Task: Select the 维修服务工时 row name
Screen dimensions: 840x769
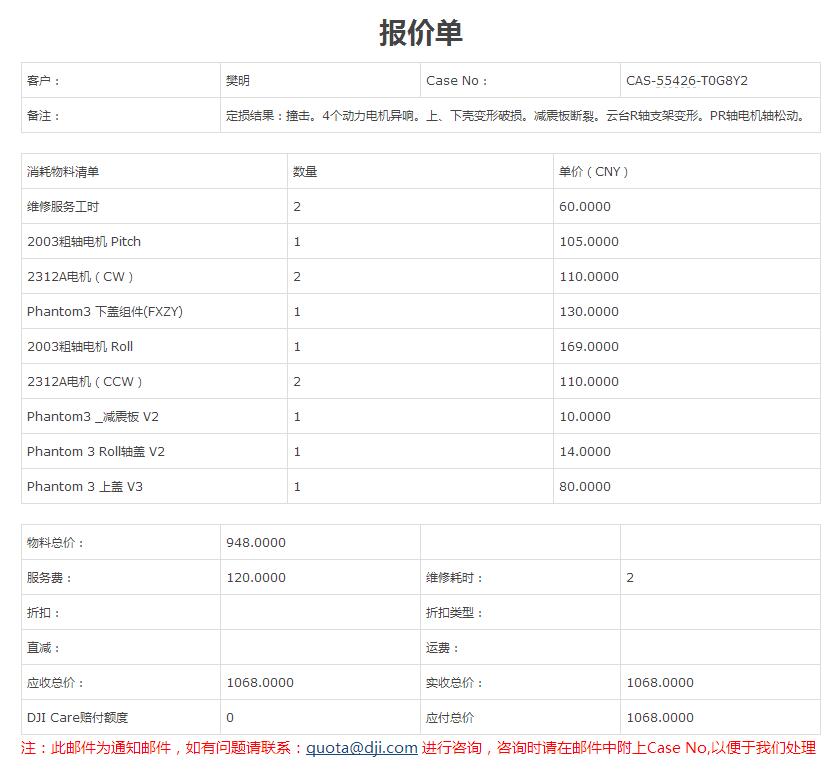Action: tap(63, 206)
